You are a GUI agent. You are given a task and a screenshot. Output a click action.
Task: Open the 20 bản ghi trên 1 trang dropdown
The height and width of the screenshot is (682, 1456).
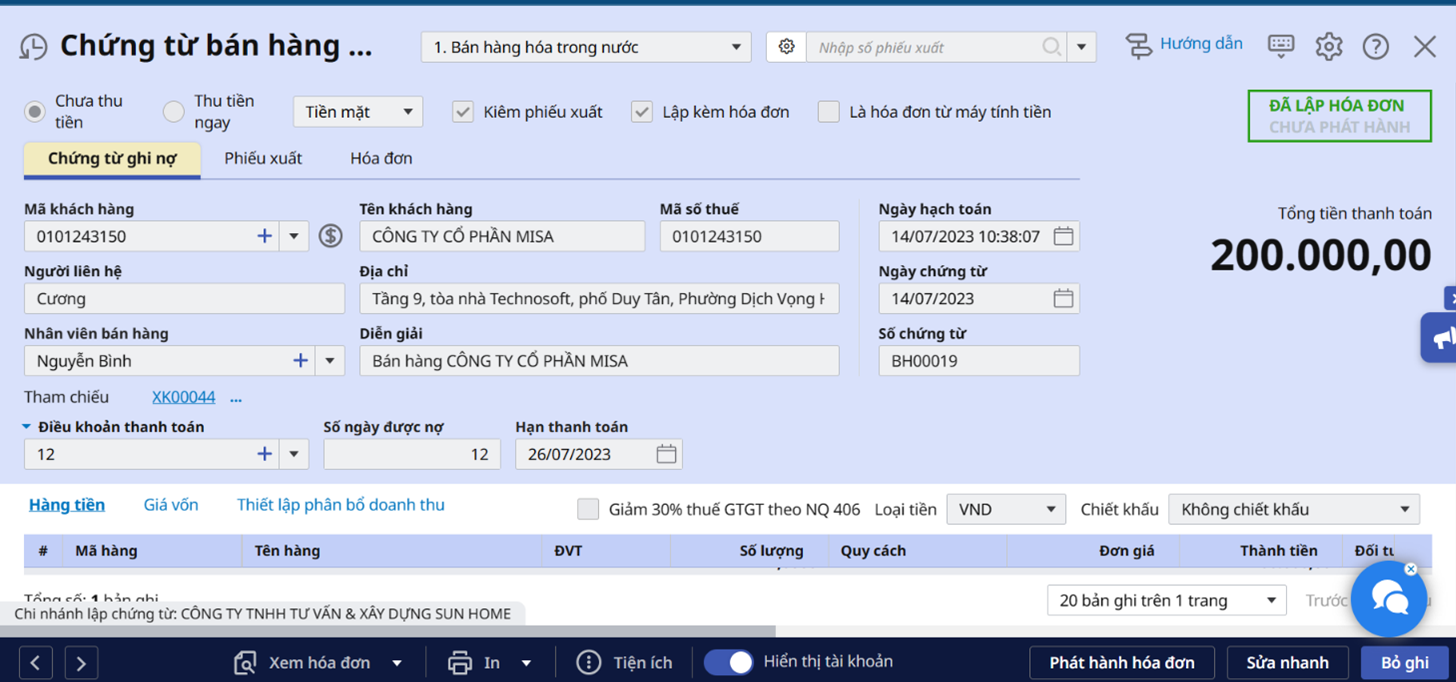tap(1166, 600)
